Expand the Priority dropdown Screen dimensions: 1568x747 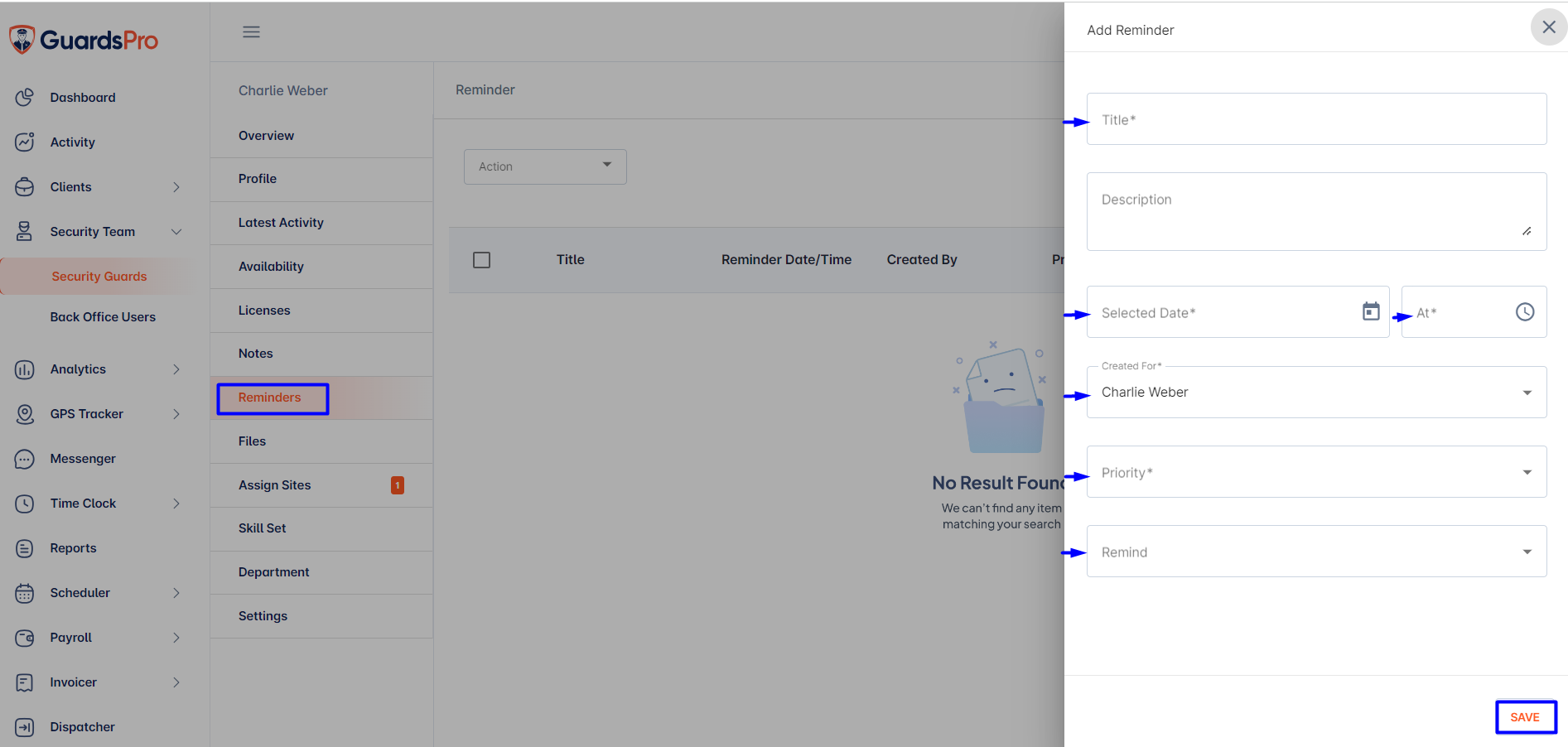[1316, 472]
